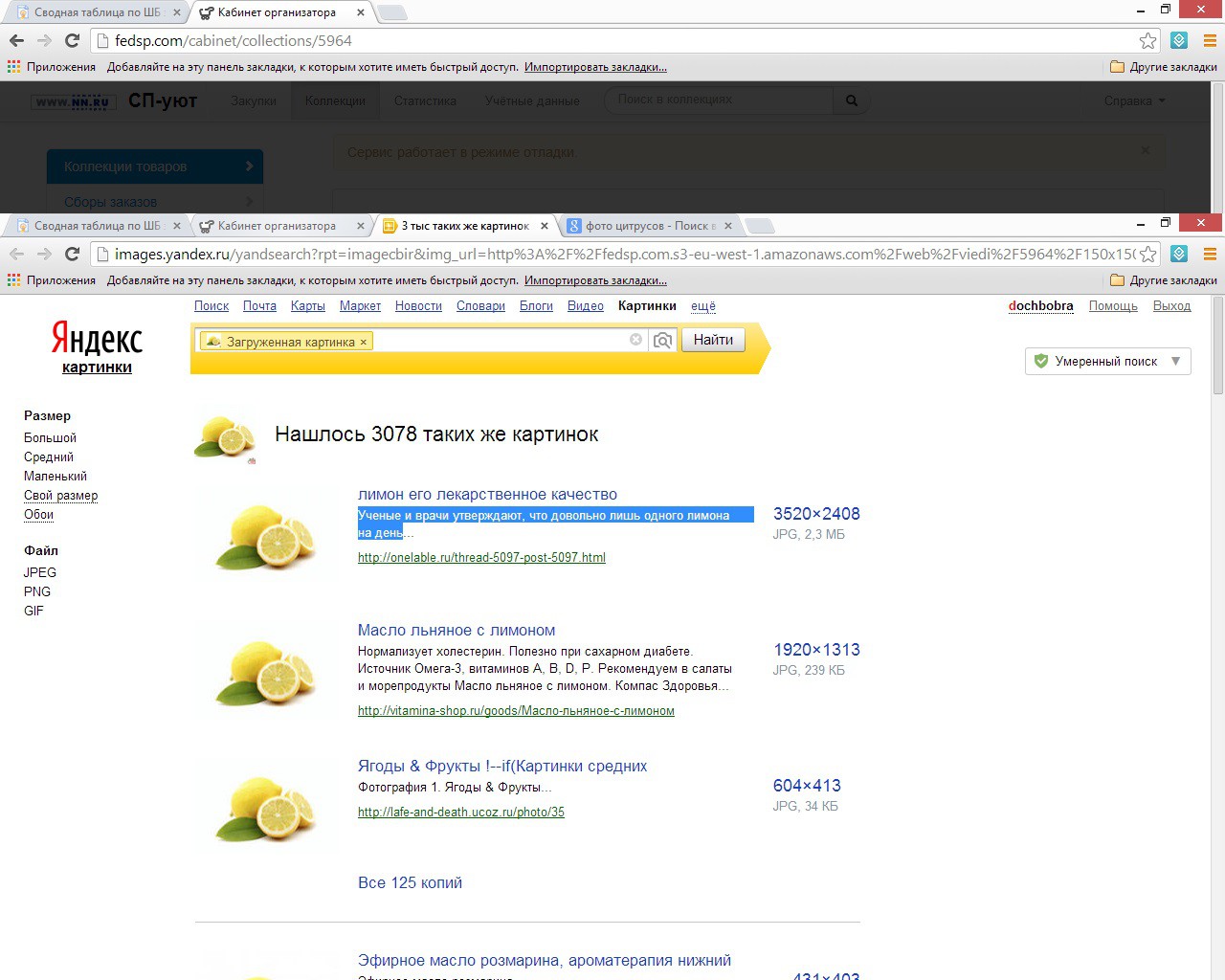Open Блоги link in Yandex header
The image size is (1225, 980).
click(x=536, y=306)
